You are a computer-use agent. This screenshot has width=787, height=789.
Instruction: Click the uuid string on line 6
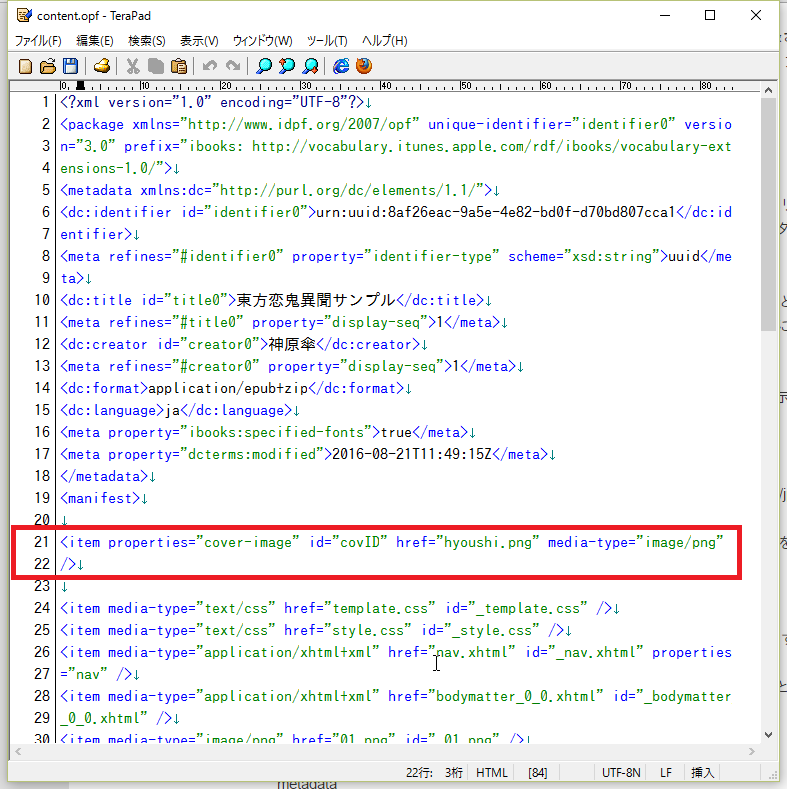(x=495, y=212)
